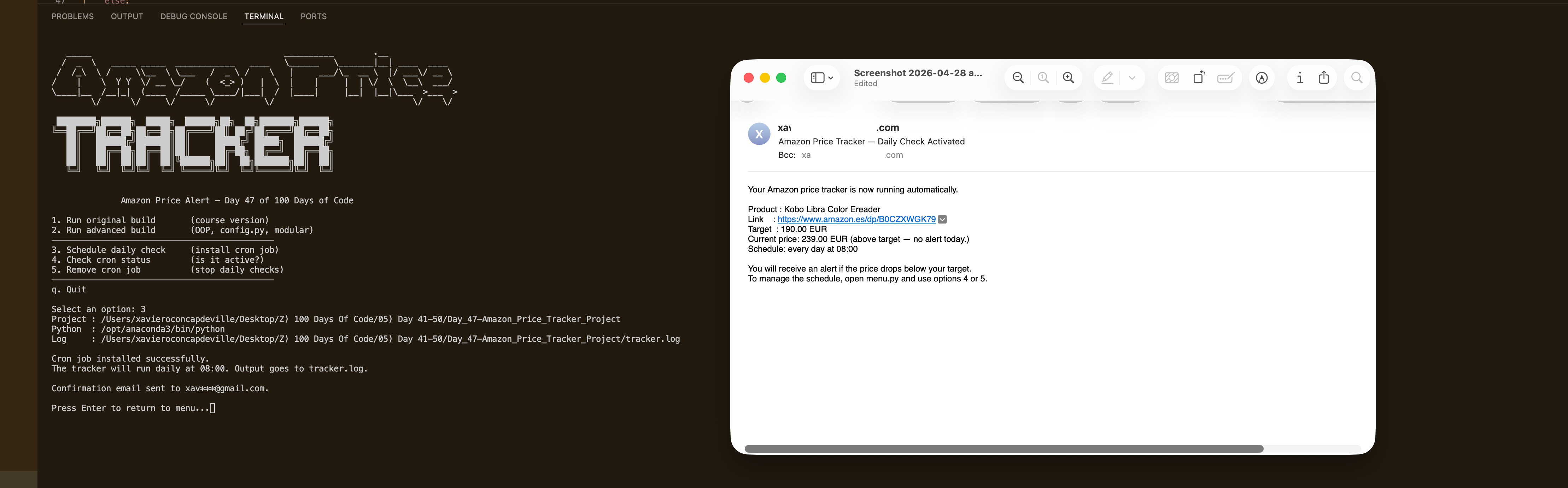Click the green full-screen button in Preview

click(782, 78)
